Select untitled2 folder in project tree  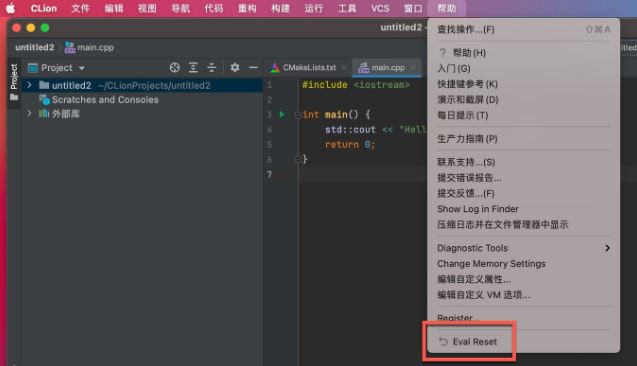(x=142, y=85)
